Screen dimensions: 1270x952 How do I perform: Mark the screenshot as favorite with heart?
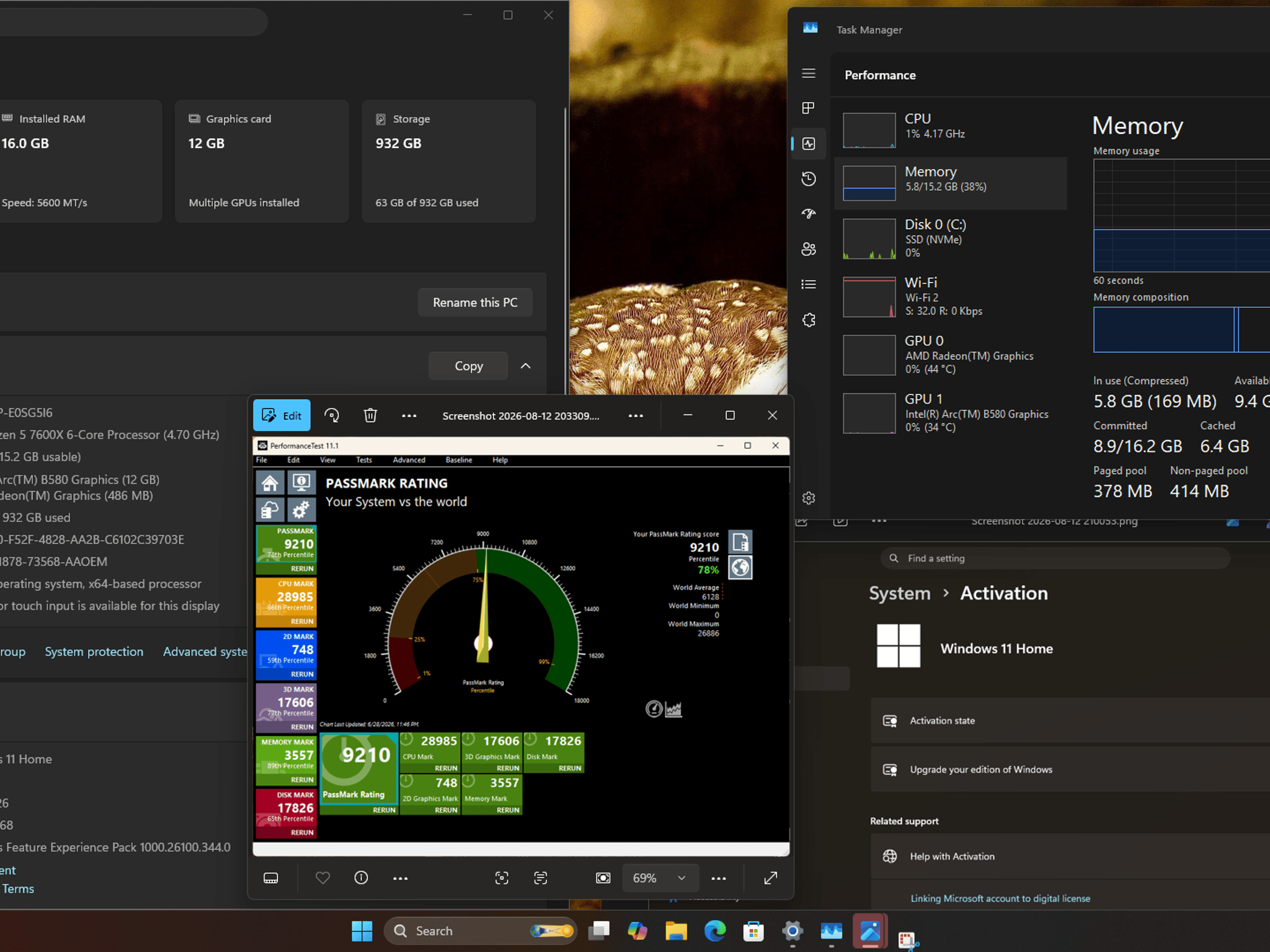(322, 878)
